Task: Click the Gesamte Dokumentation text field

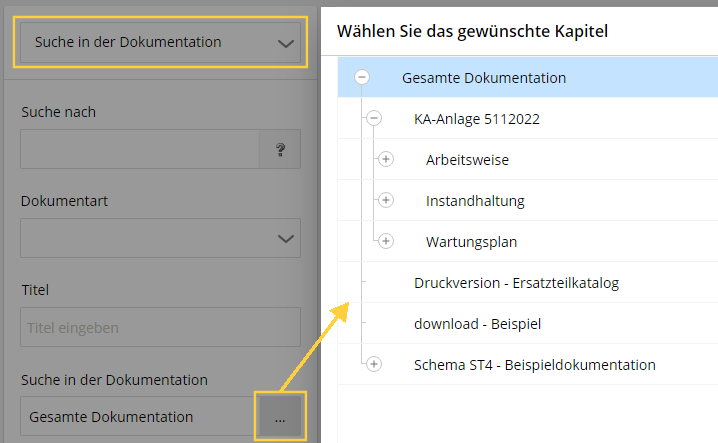Action: click(140, 416)
